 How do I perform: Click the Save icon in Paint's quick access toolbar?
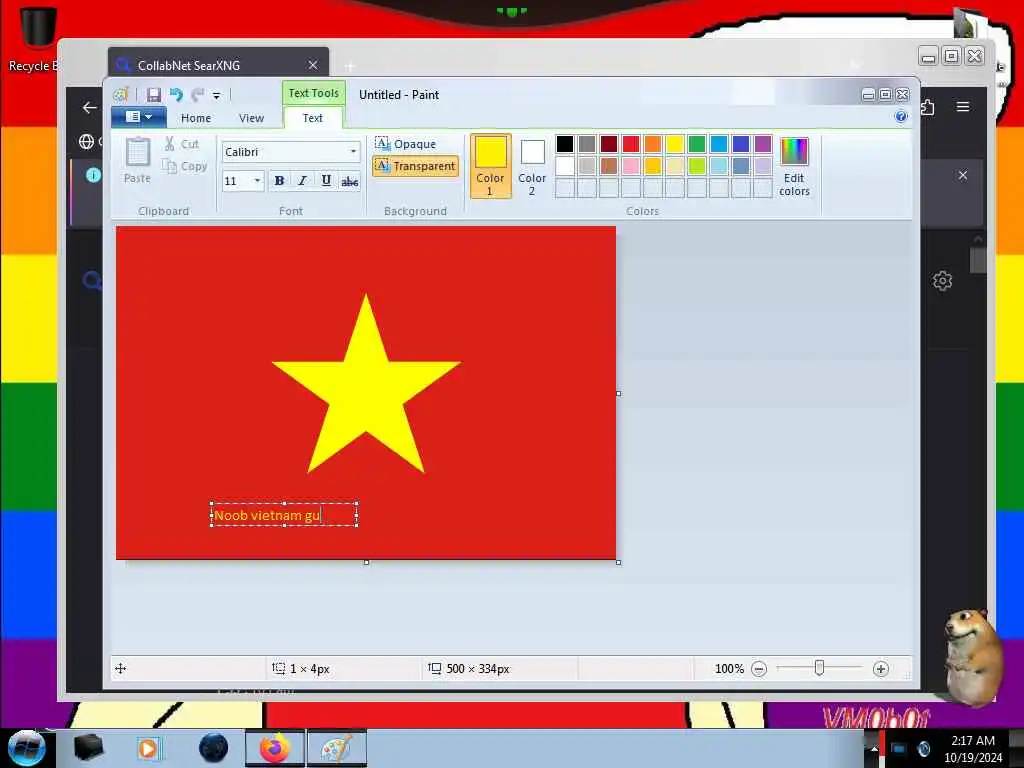pos(153,95)
